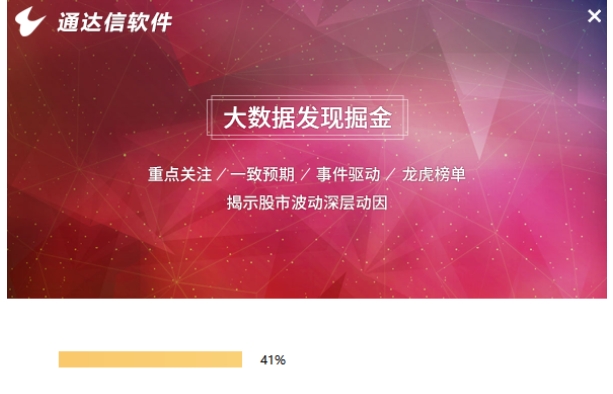Select the 一致预期 feature label
This screenshot has height=394, width=613.
[262, 174]
